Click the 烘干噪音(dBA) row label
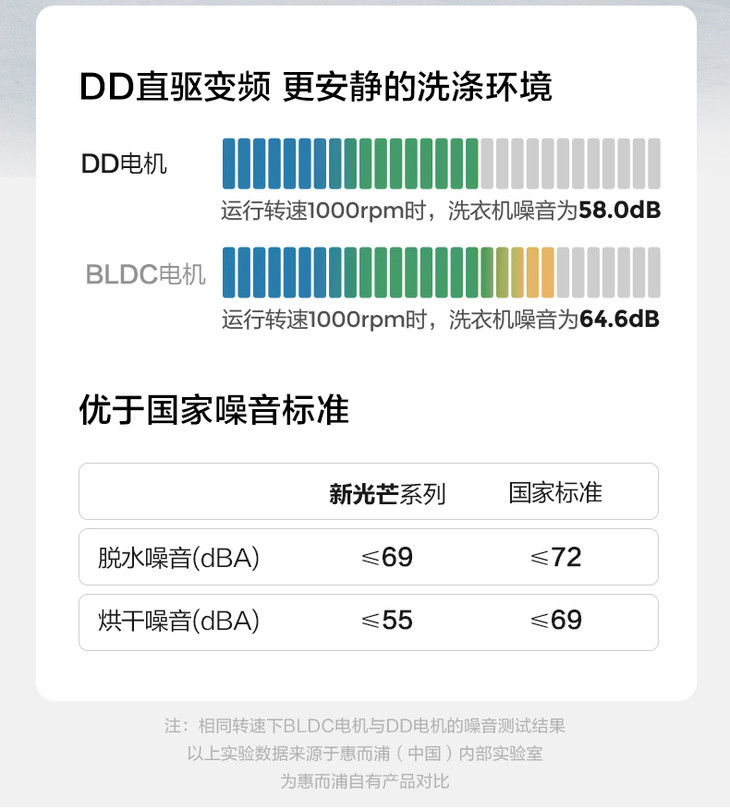 point(179,621)
